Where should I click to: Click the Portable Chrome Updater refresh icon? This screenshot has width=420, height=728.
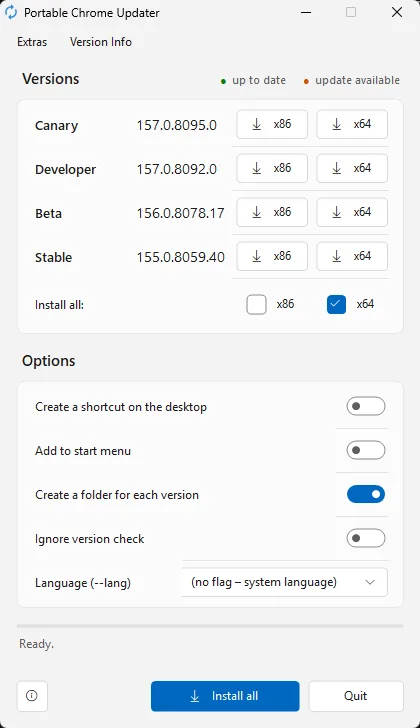pyautogui.click(x=11, y=13)
